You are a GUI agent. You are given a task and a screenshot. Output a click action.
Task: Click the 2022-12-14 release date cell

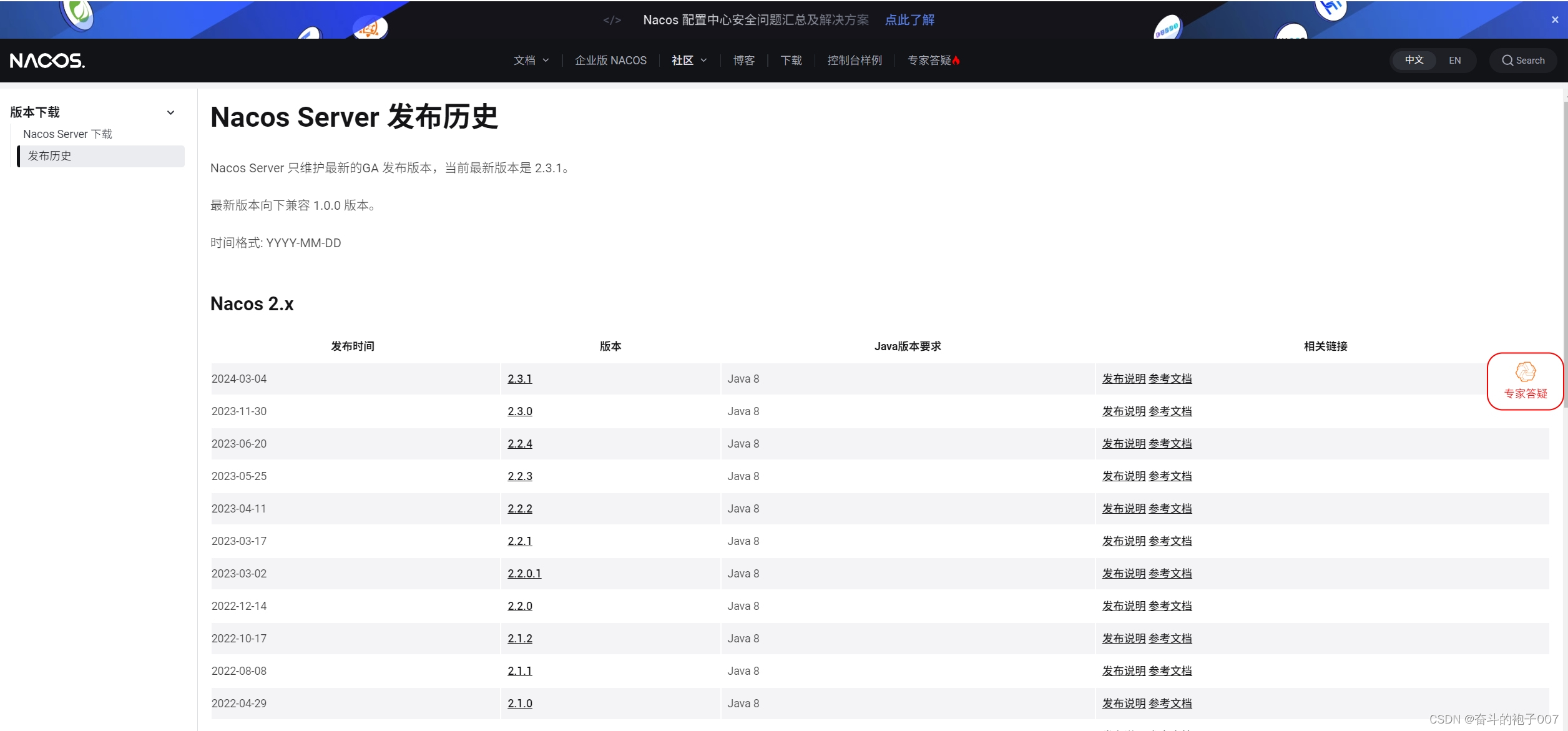(355, 606)
